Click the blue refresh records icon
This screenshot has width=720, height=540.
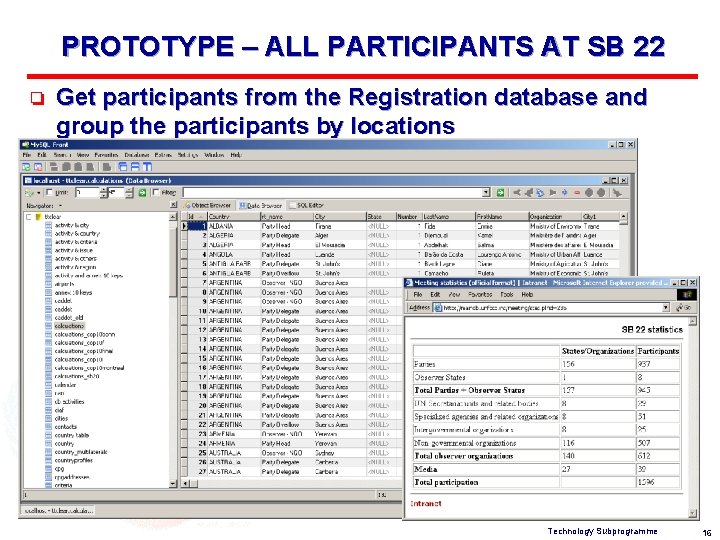coord(540,193)
